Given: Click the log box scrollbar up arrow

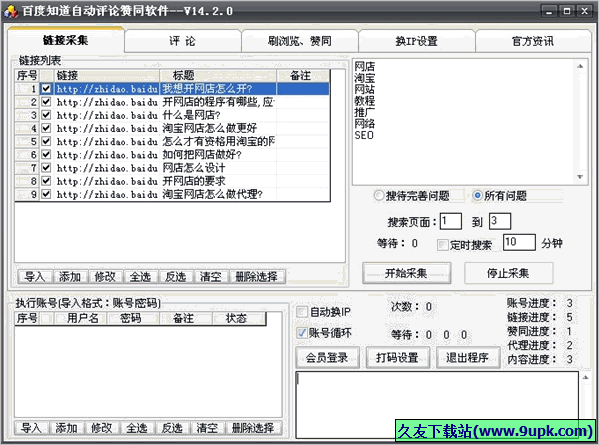Looking at the screenshot, I should [x=586, y=377].
